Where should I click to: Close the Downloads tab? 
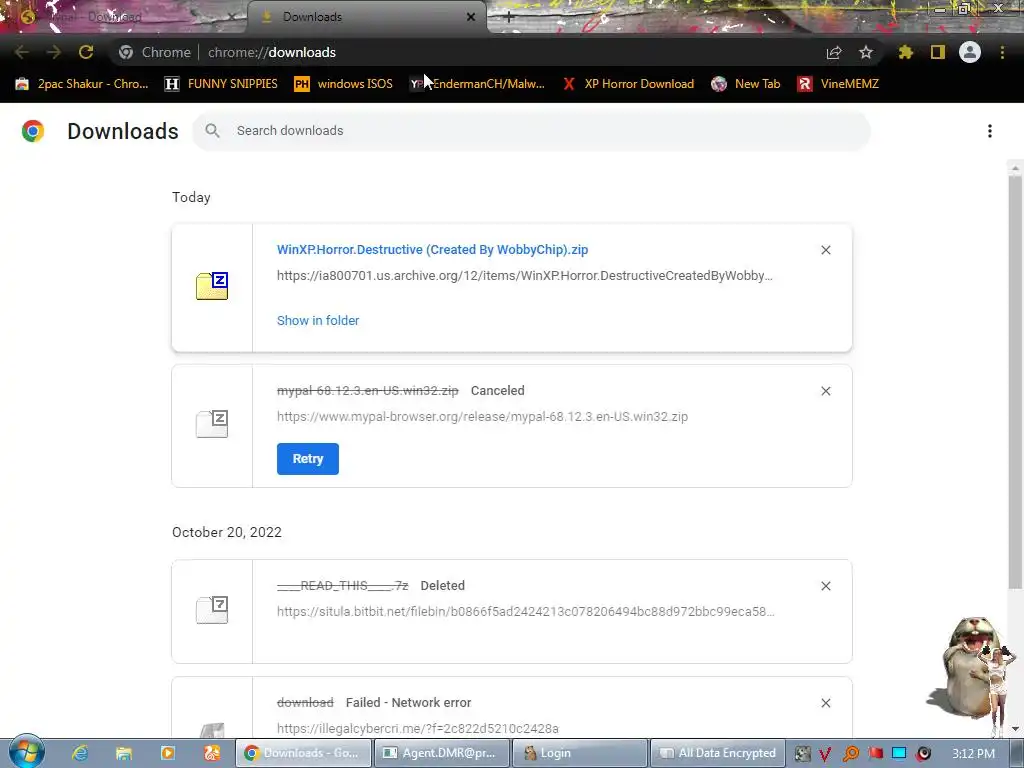tap(471, 17)
